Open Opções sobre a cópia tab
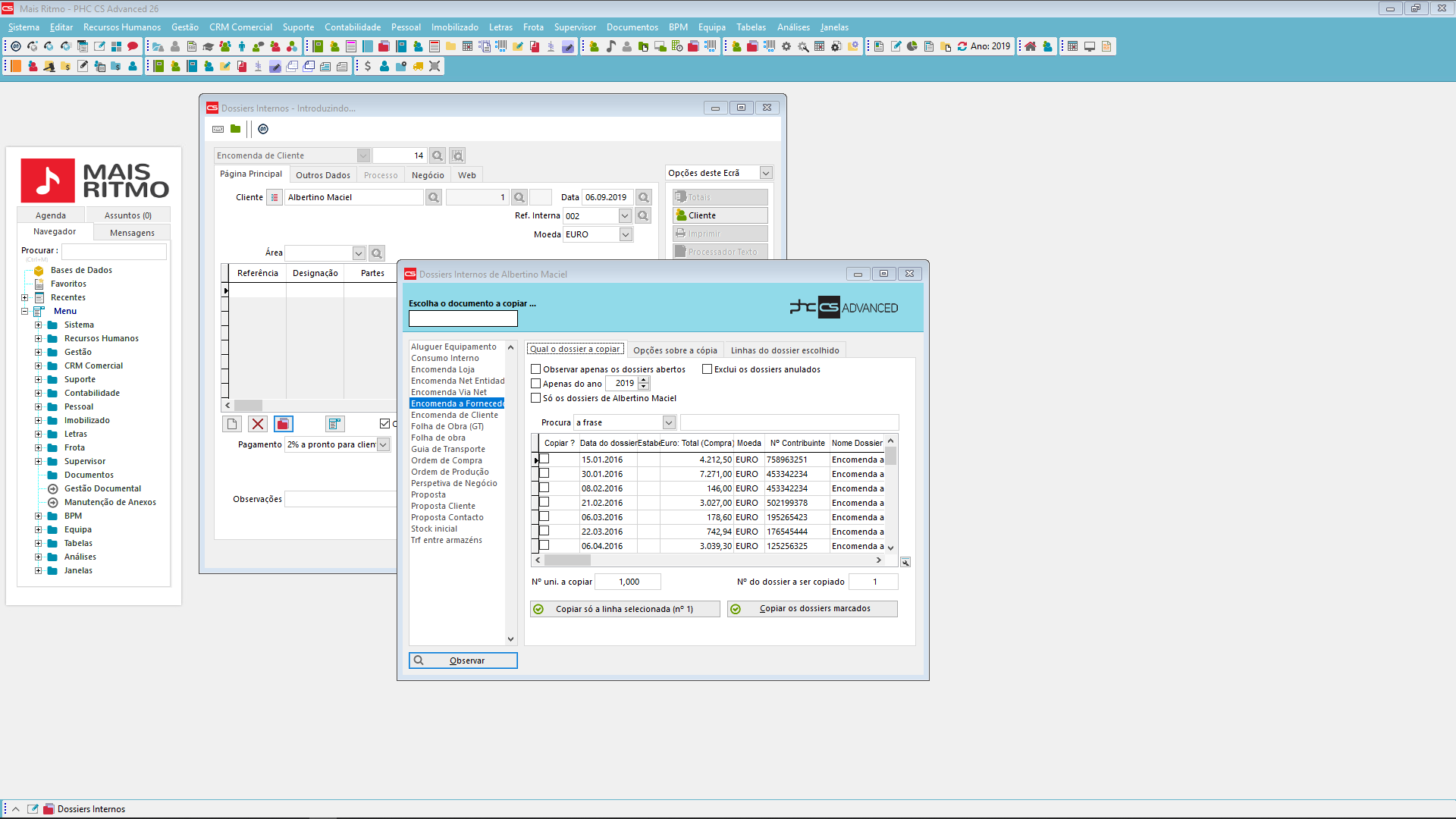1456x819 pixels. coord(675,350)
